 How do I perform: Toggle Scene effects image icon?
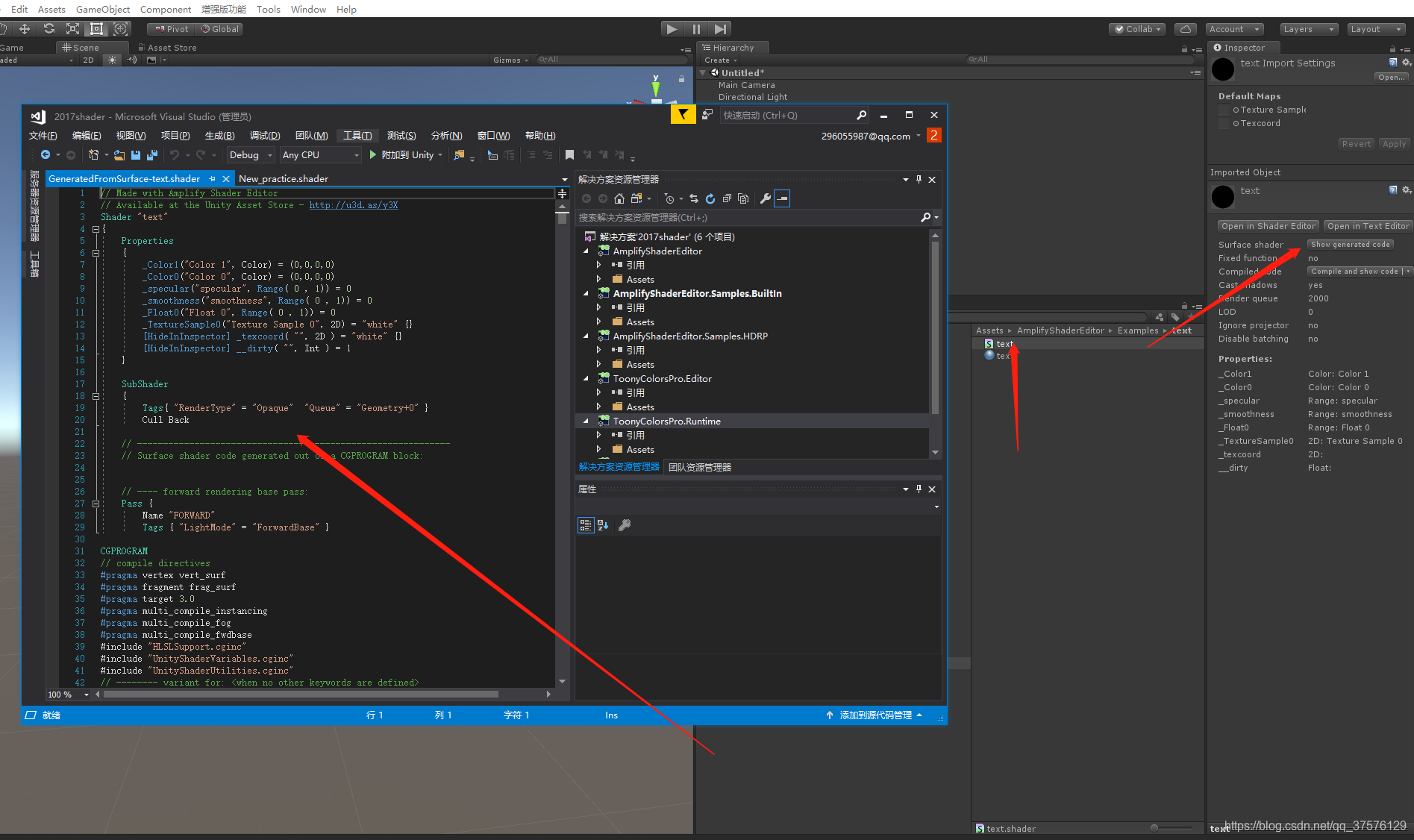point(151,60)
